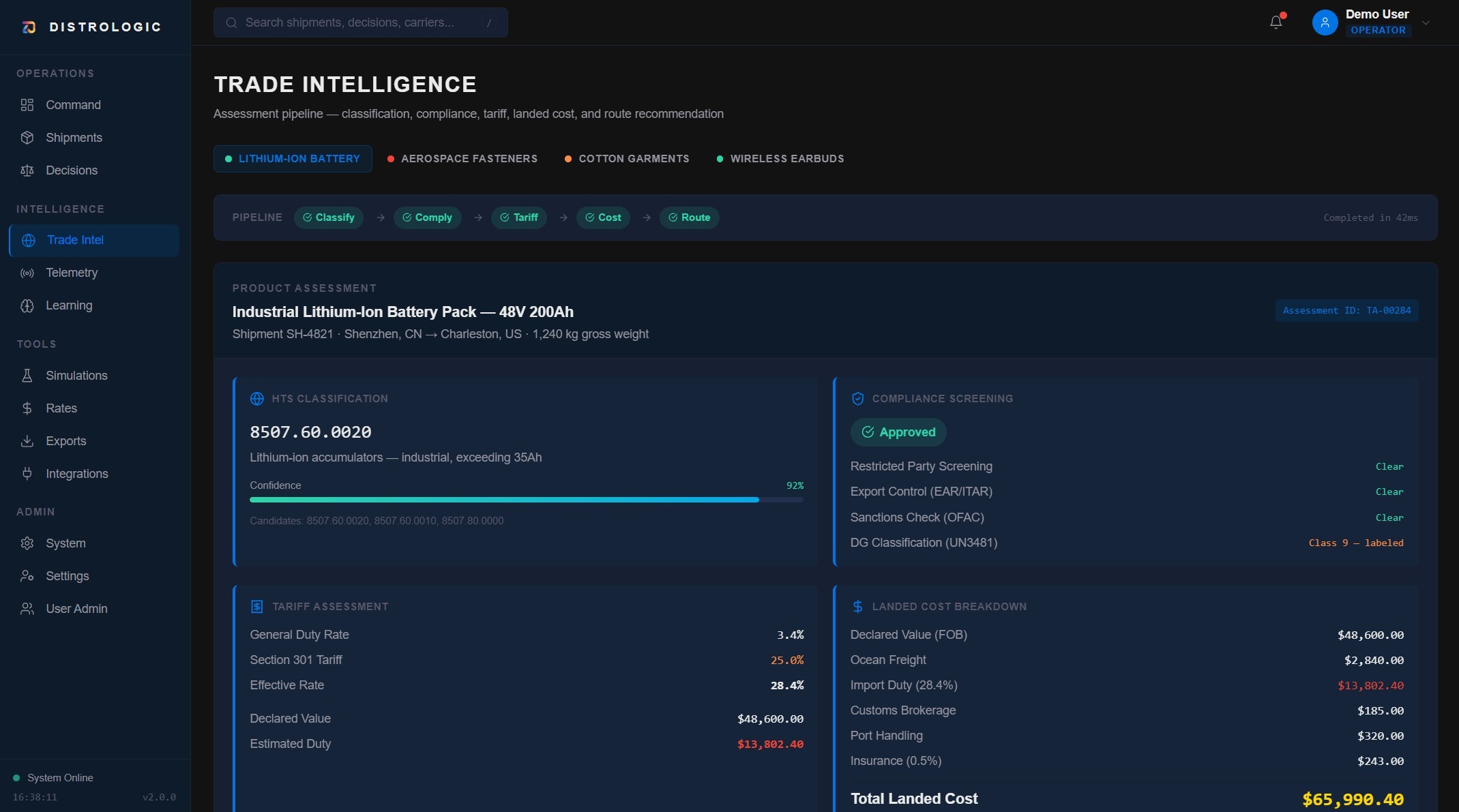1459x812 pixels.
Task: Click the Distrologic logo icon
Action: [29, 27]
